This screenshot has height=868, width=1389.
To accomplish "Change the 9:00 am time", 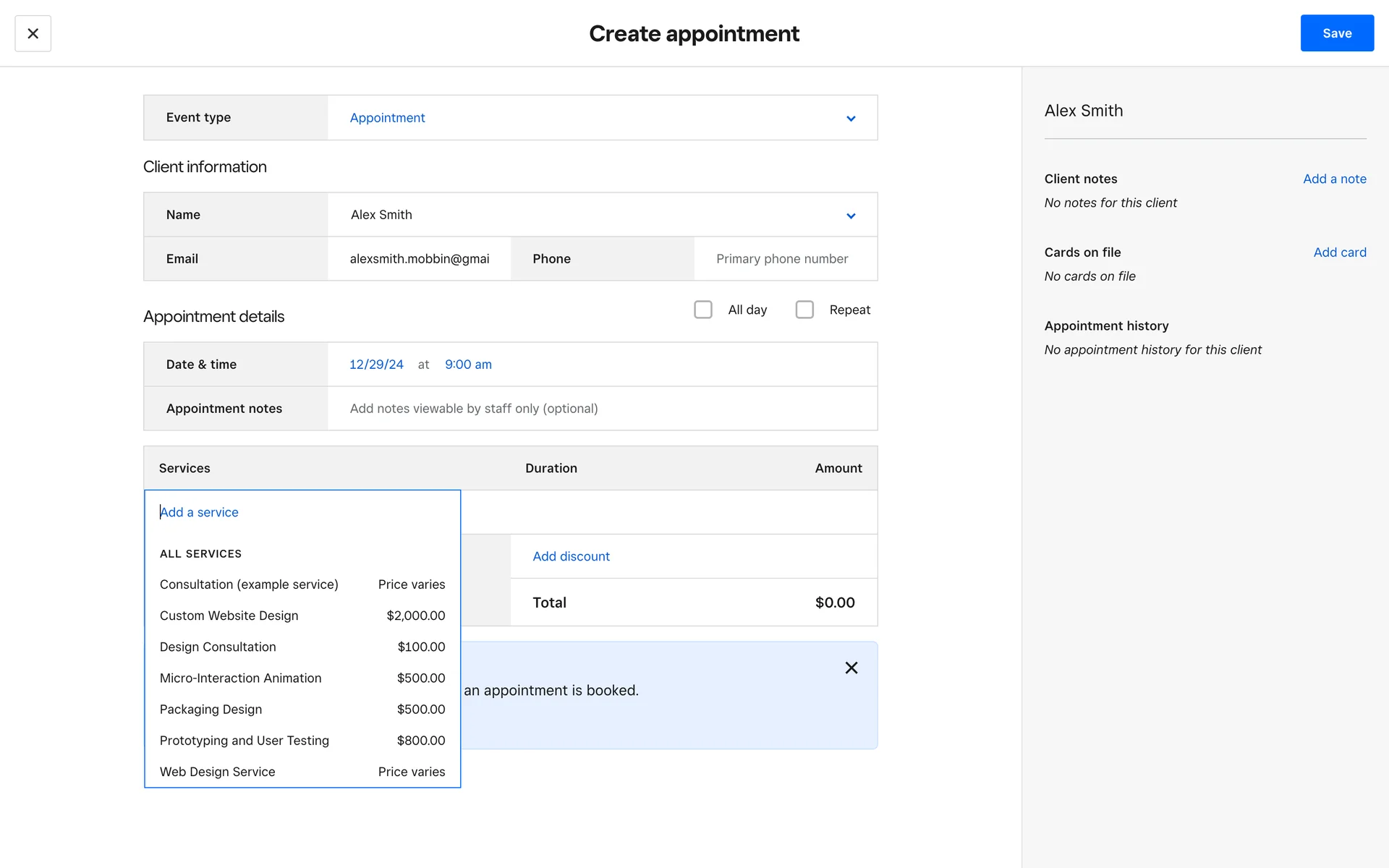I will 468,365.
